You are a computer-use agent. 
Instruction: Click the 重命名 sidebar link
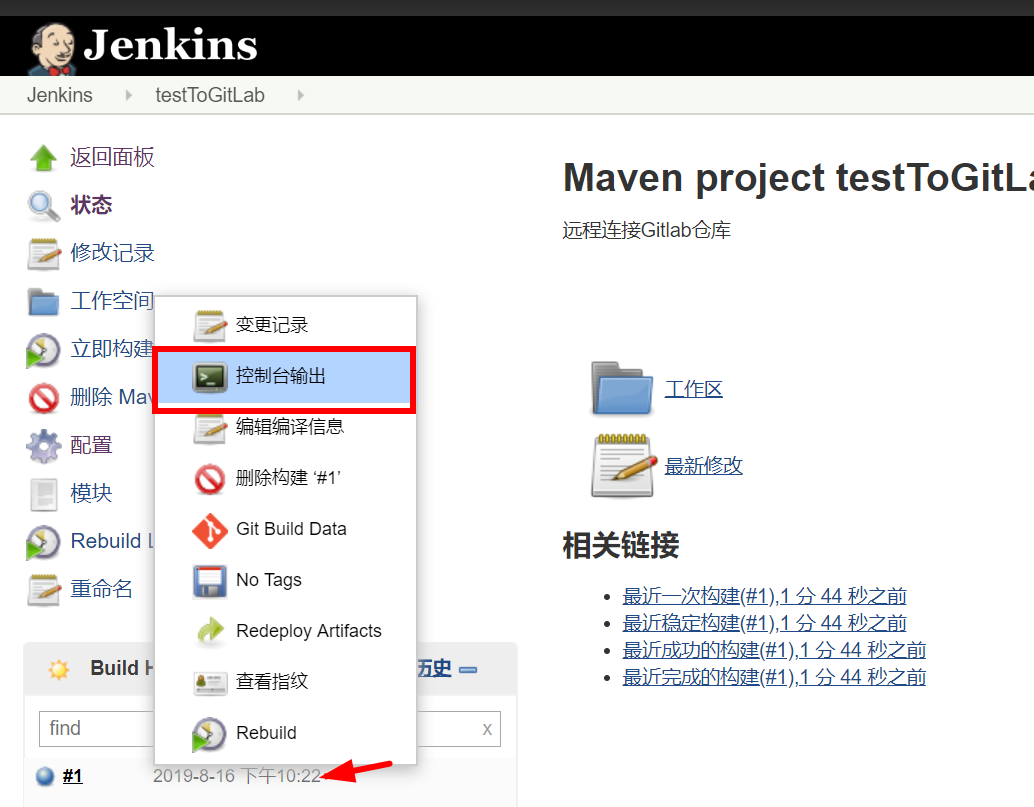coord(102,589)
